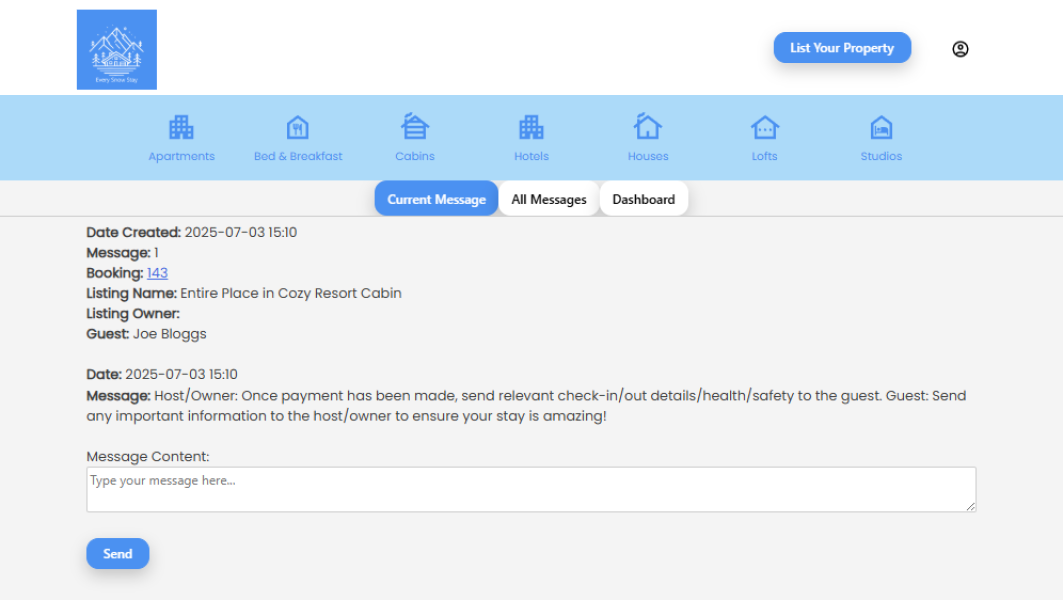The width and height of the screenshot is (1063, 600).
Task: Click the Apartments building icon
Action: coord(181,127)
